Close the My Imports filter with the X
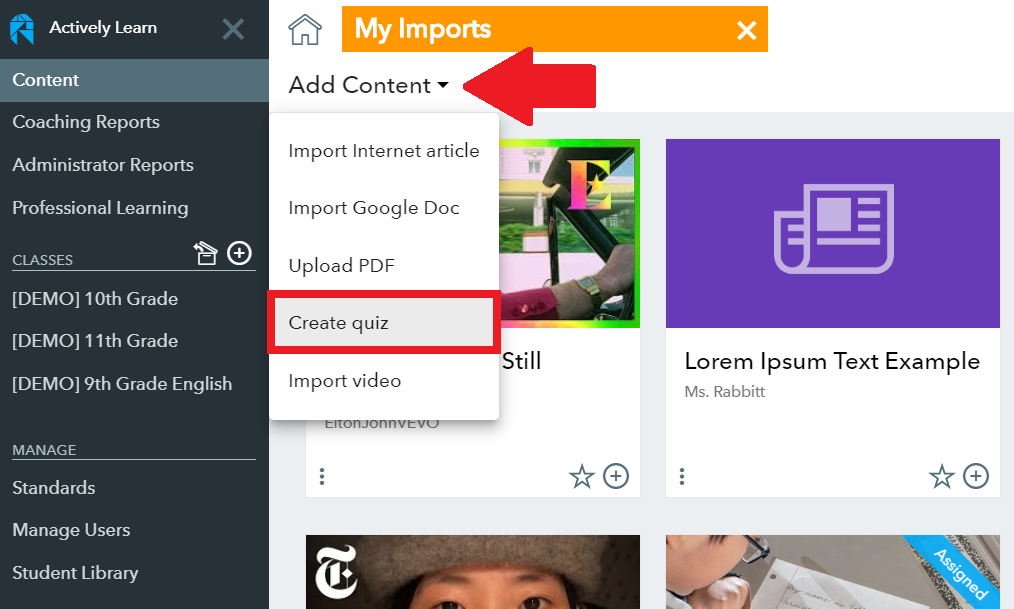Viewport: 1014px width, 609px height. [x=746, y=29]
